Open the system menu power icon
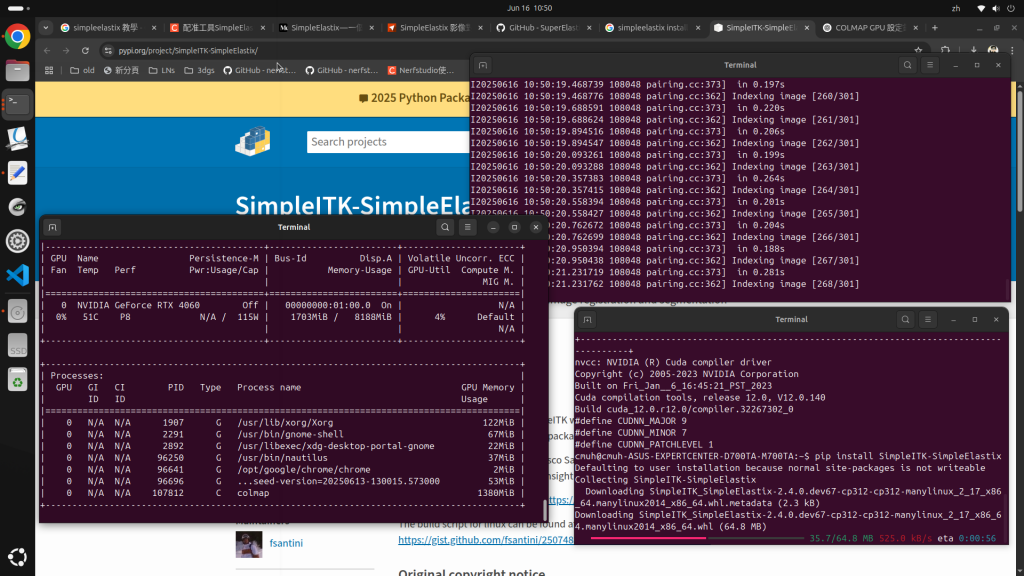 (1010, 8)
